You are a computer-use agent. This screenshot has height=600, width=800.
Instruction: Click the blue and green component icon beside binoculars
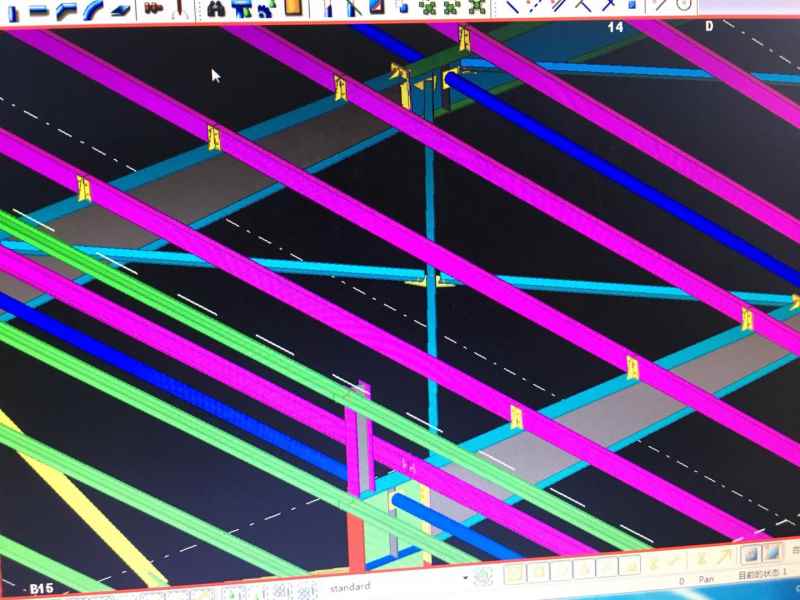(242, 8)
